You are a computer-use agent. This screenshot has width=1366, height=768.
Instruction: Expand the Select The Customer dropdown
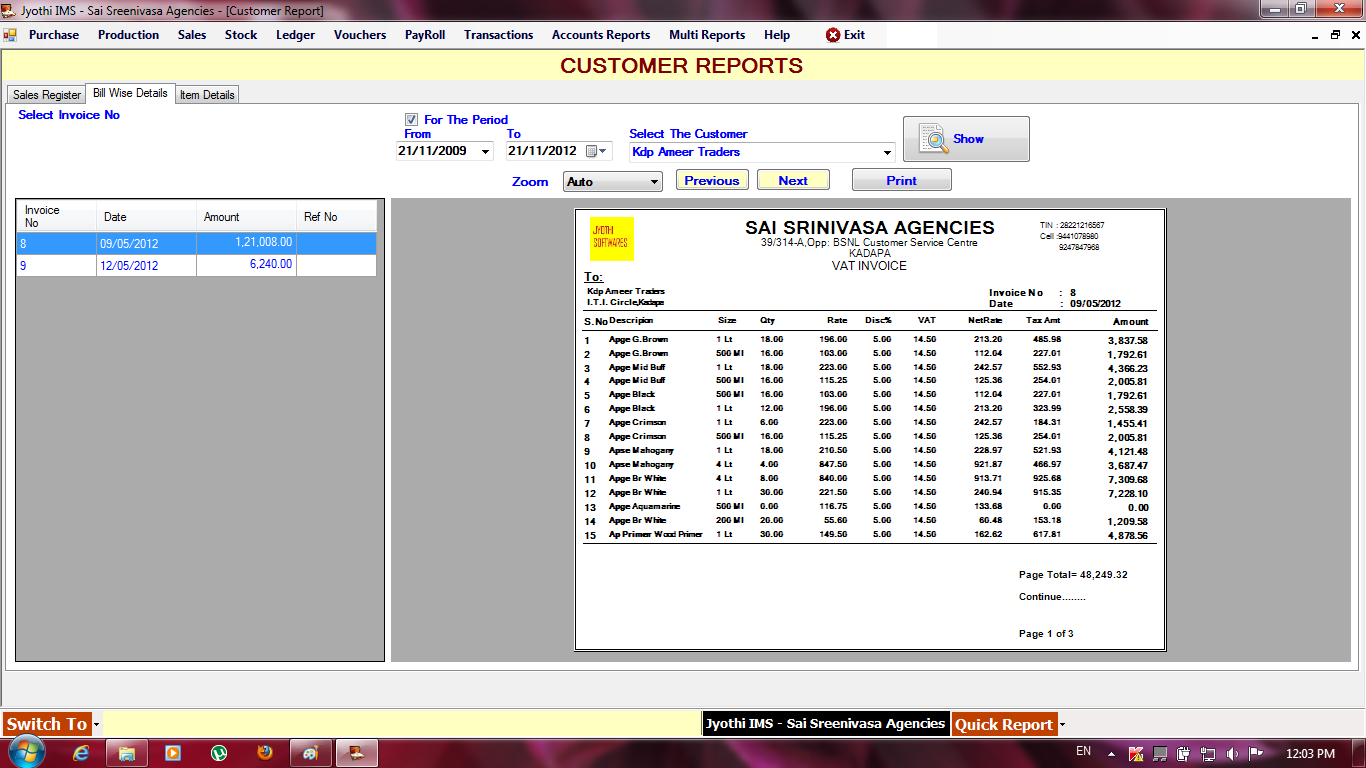(x=887, y=153)
